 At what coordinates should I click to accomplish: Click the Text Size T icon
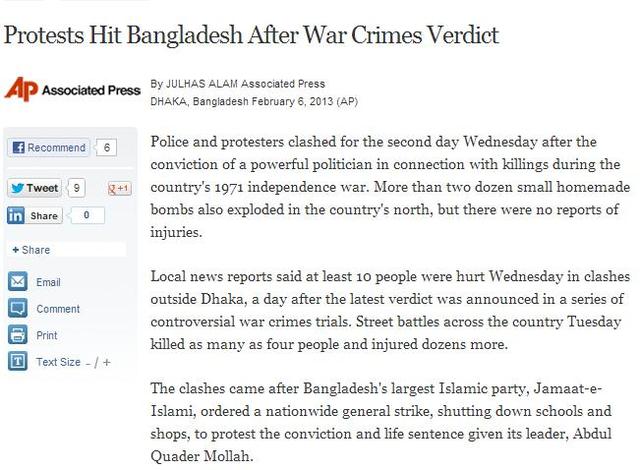click(x=18, y=361)
